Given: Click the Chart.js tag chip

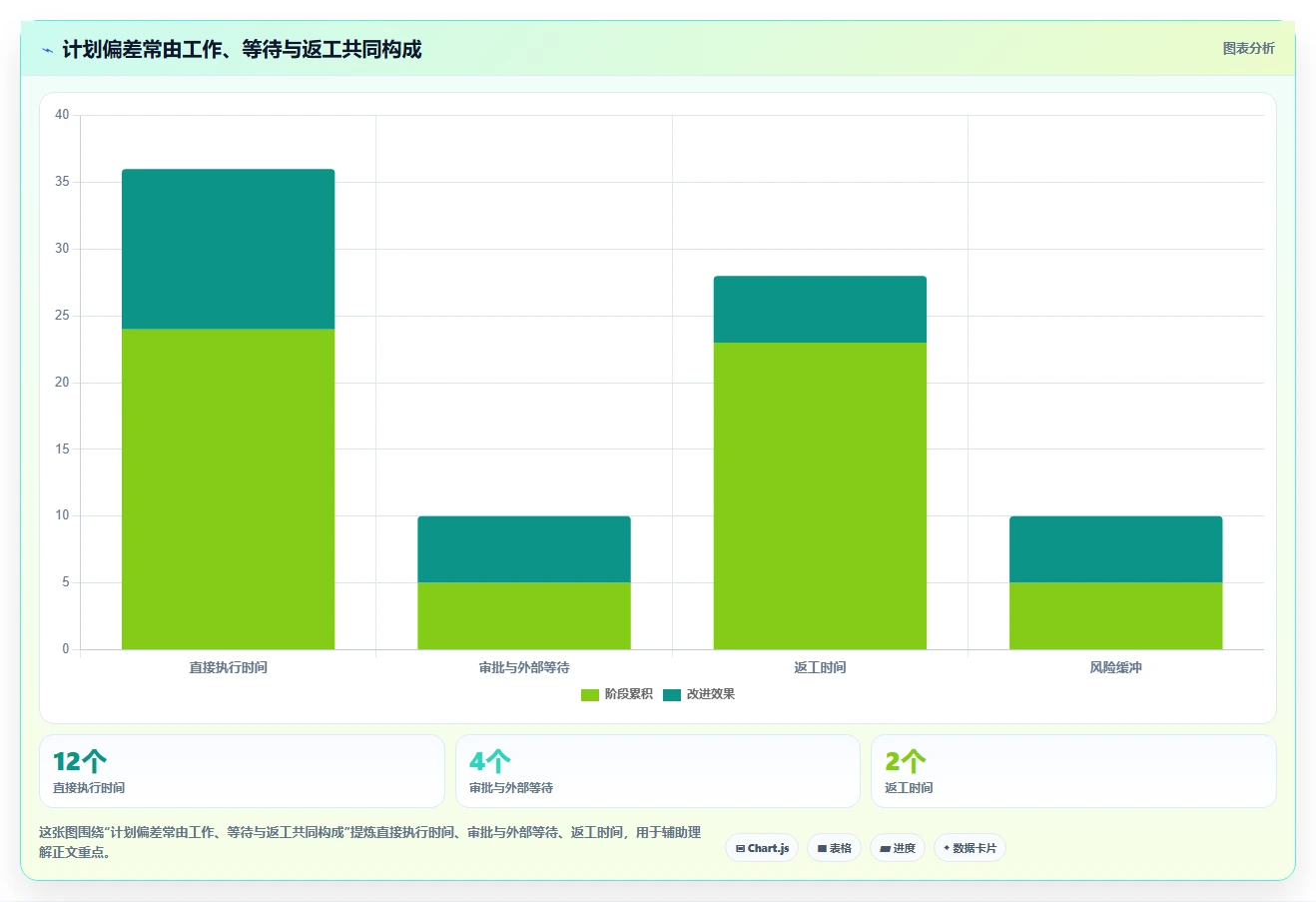Looking at the screenshot, I should point(762,848).
